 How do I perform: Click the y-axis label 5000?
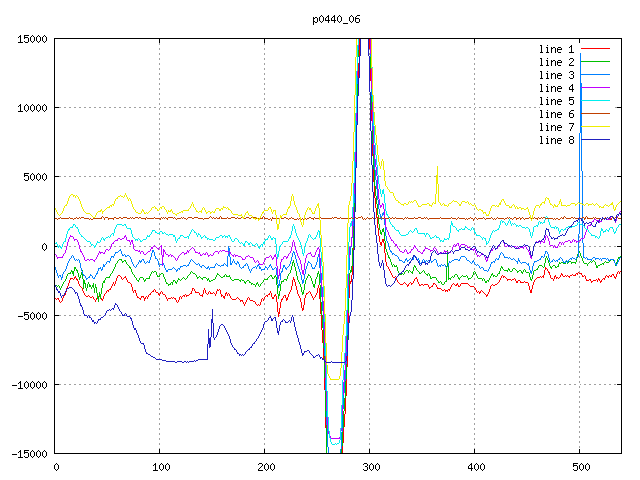coord(36,177)
